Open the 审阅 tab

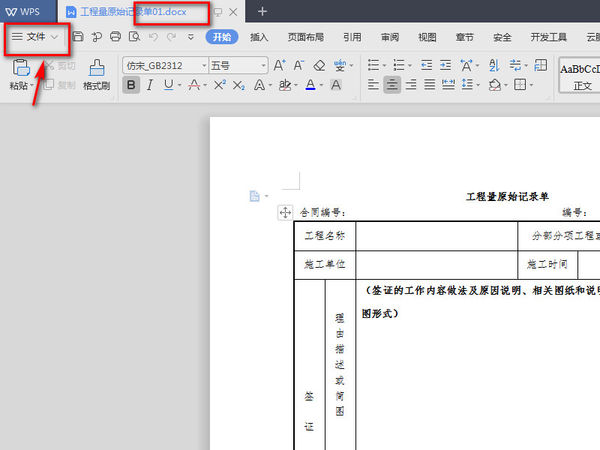point(390,37)
